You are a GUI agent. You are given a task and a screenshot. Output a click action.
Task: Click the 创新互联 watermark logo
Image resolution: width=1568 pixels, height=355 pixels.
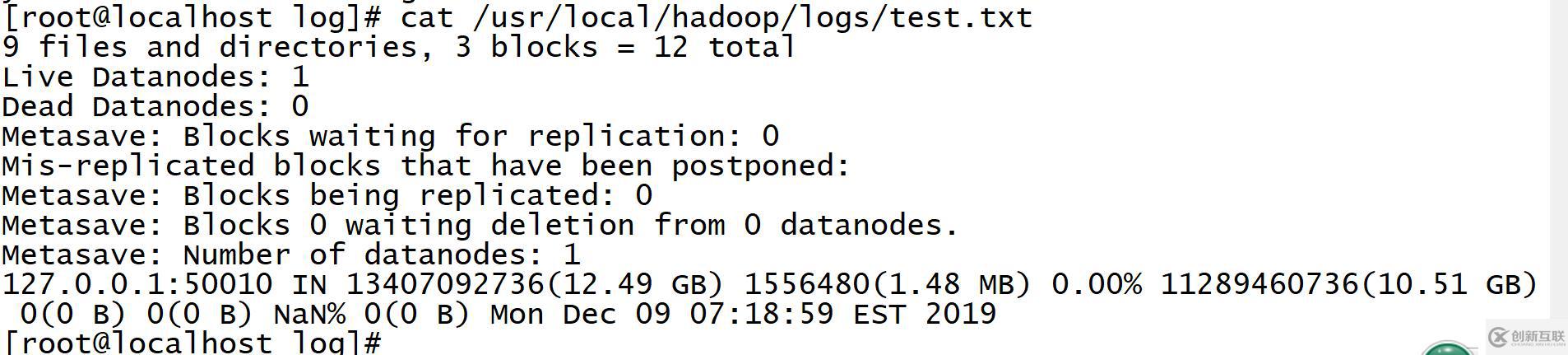pyautogui.click(x=1526, y=336)
